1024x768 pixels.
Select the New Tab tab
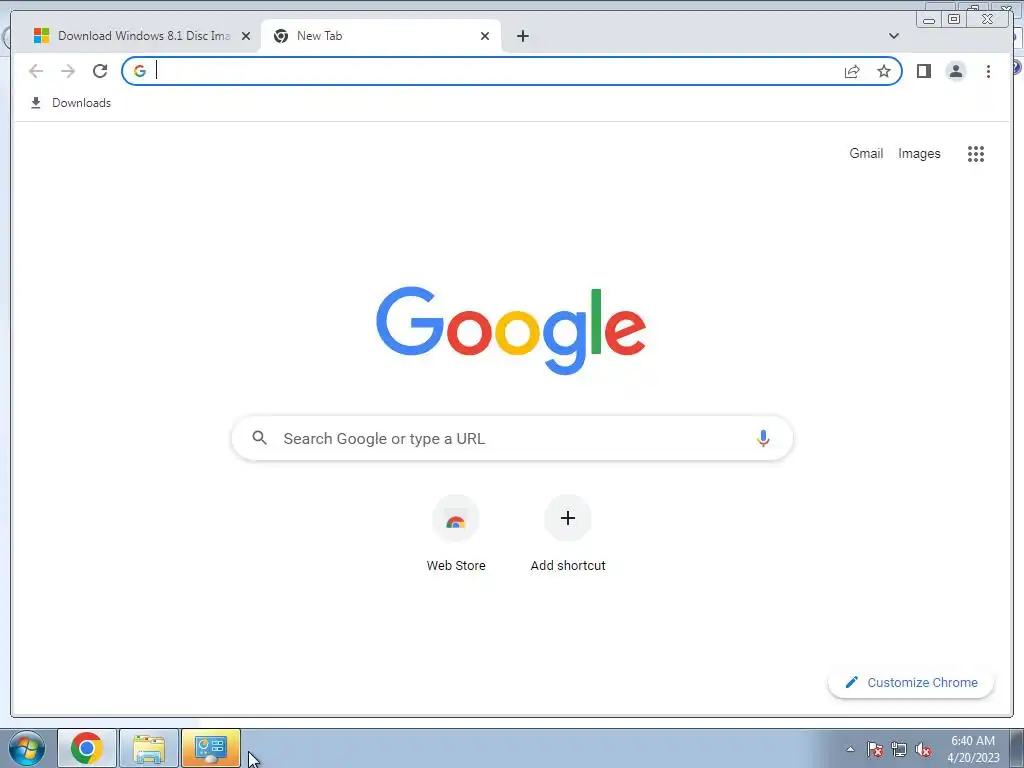381,36
